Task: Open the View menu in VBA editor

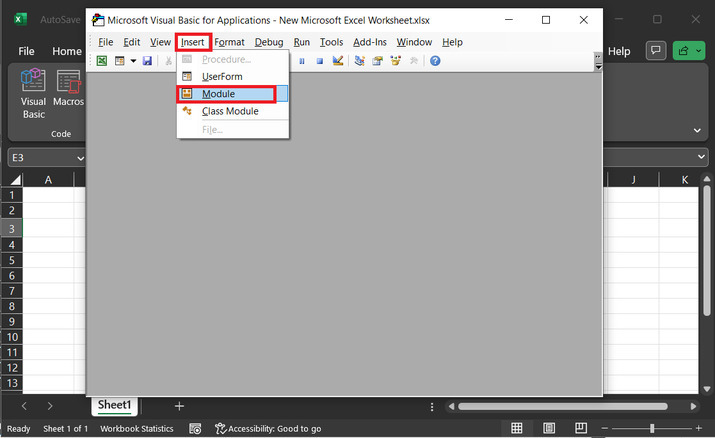Action: coord(161,42)
